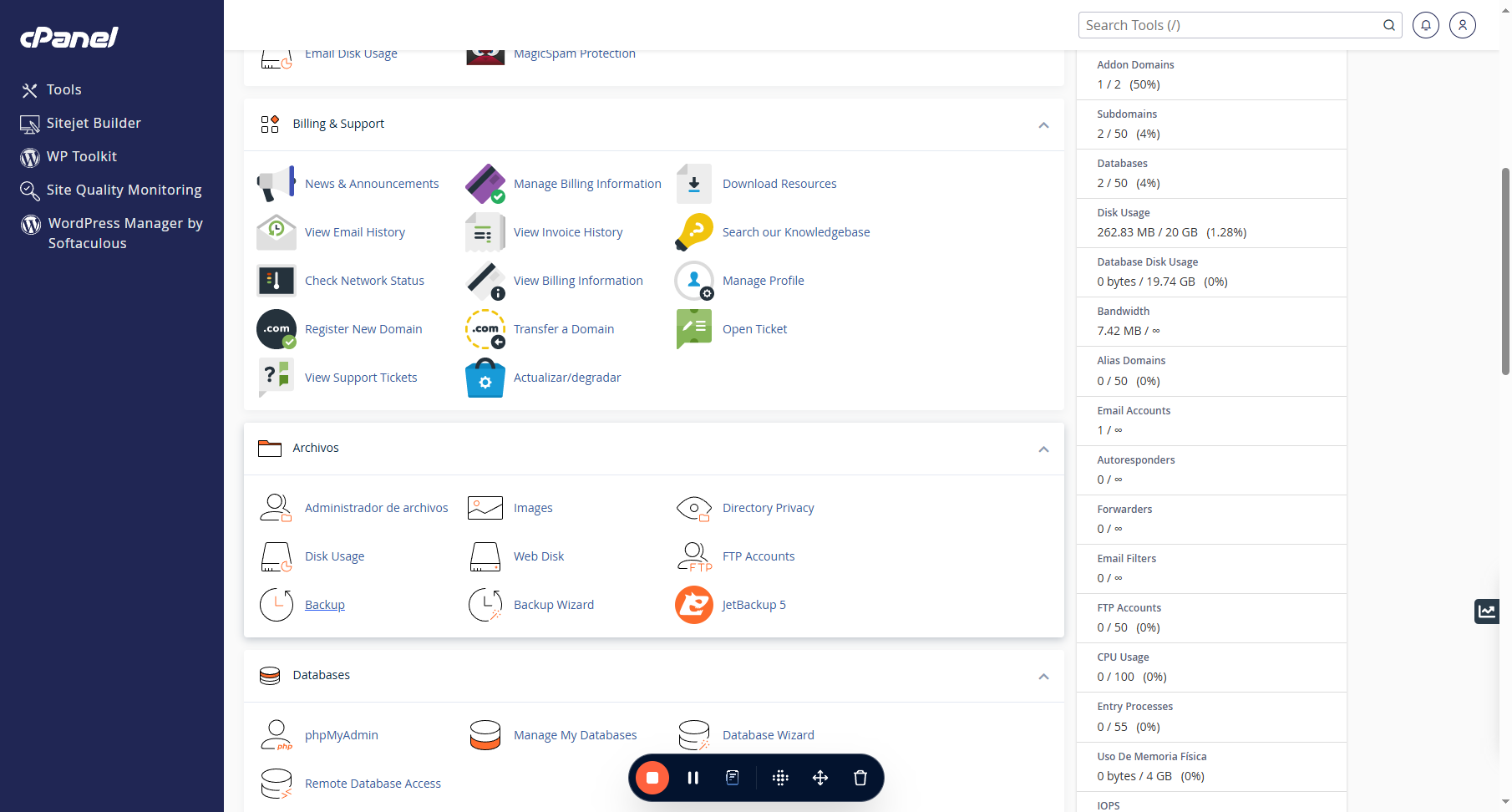Open the MagicSpam Protection link
This screenshot has height=812, width=1512.
pos(575,53)
